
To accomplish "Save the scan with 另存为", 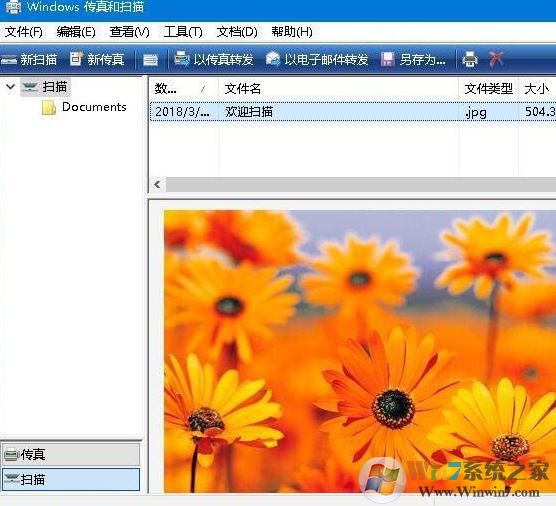I will [x=413, y=59].
